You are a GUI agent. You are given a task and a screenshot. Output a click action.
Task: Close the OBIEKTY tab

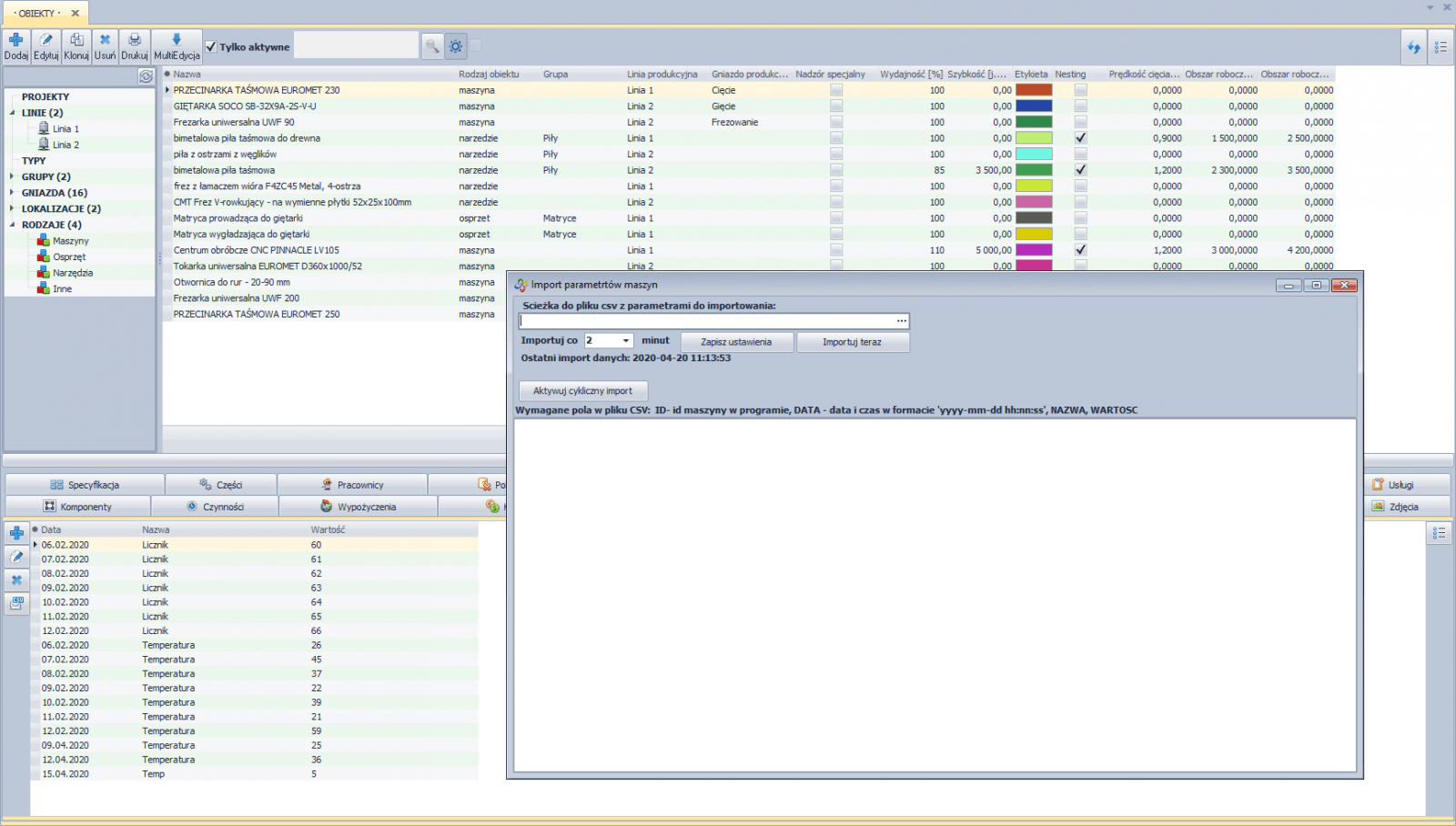[x=76, y=13]
